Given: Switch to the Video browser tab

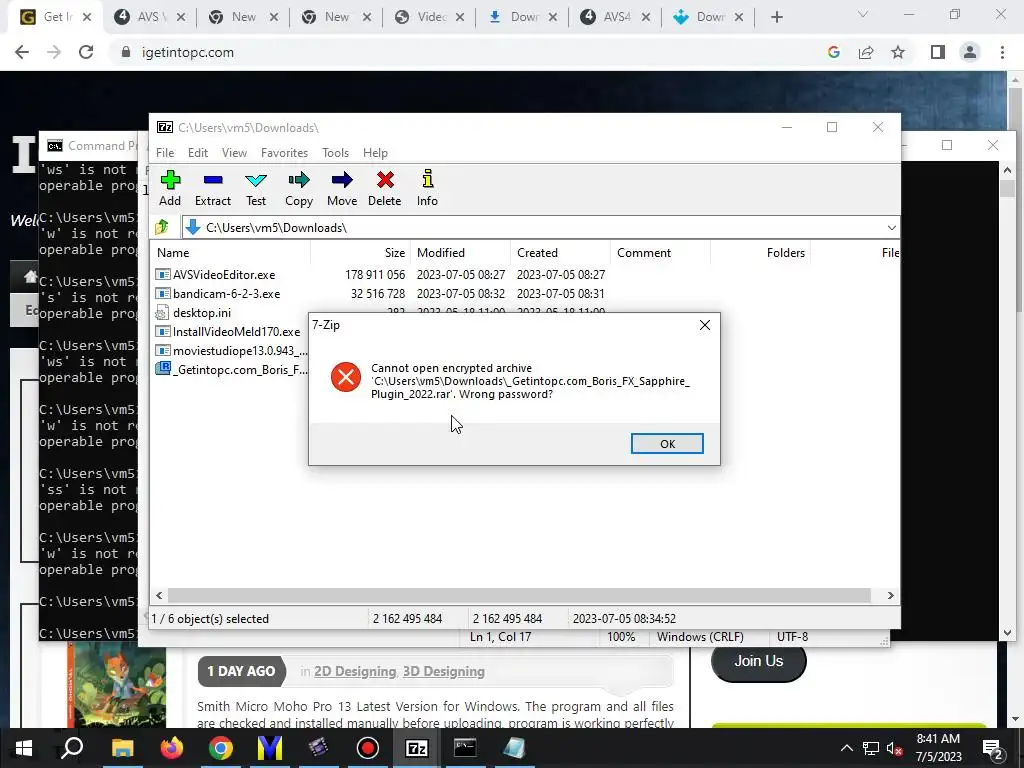Looking at the screenshot, I should (430, 17).
